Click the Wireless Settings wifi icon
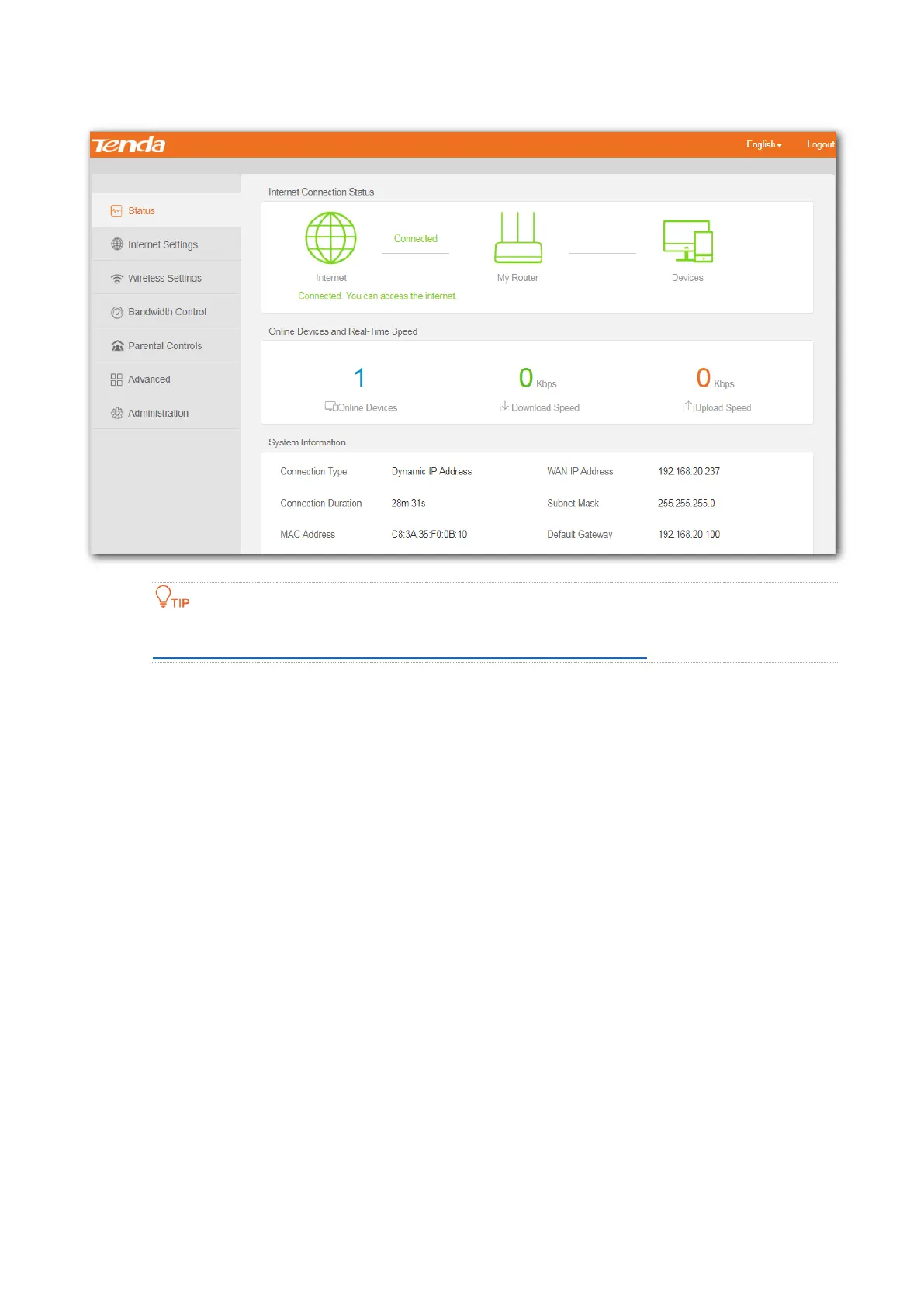 [117, 279]
